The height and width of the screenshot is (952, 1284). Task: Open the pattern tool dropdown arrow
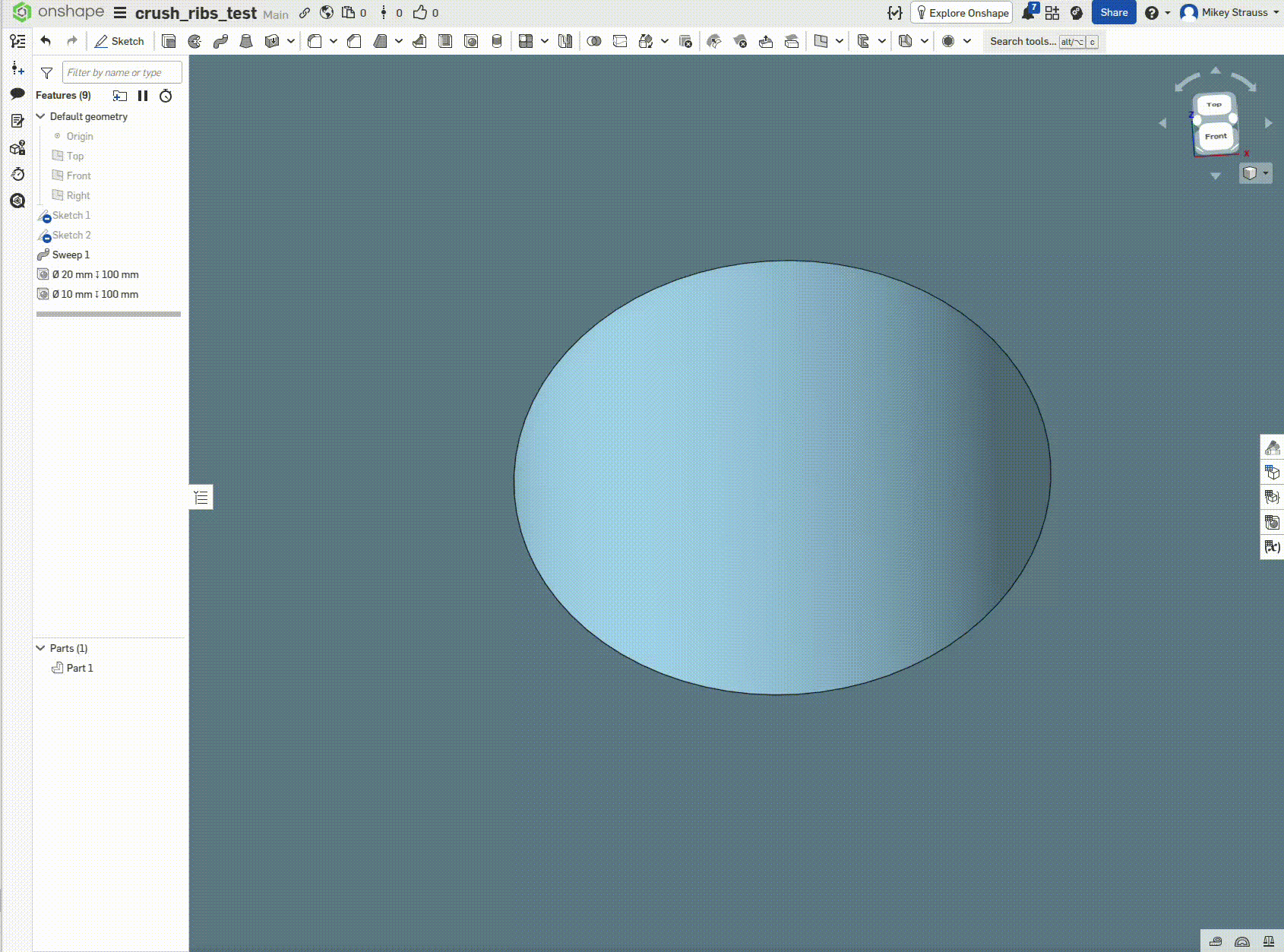pos(545,41)
